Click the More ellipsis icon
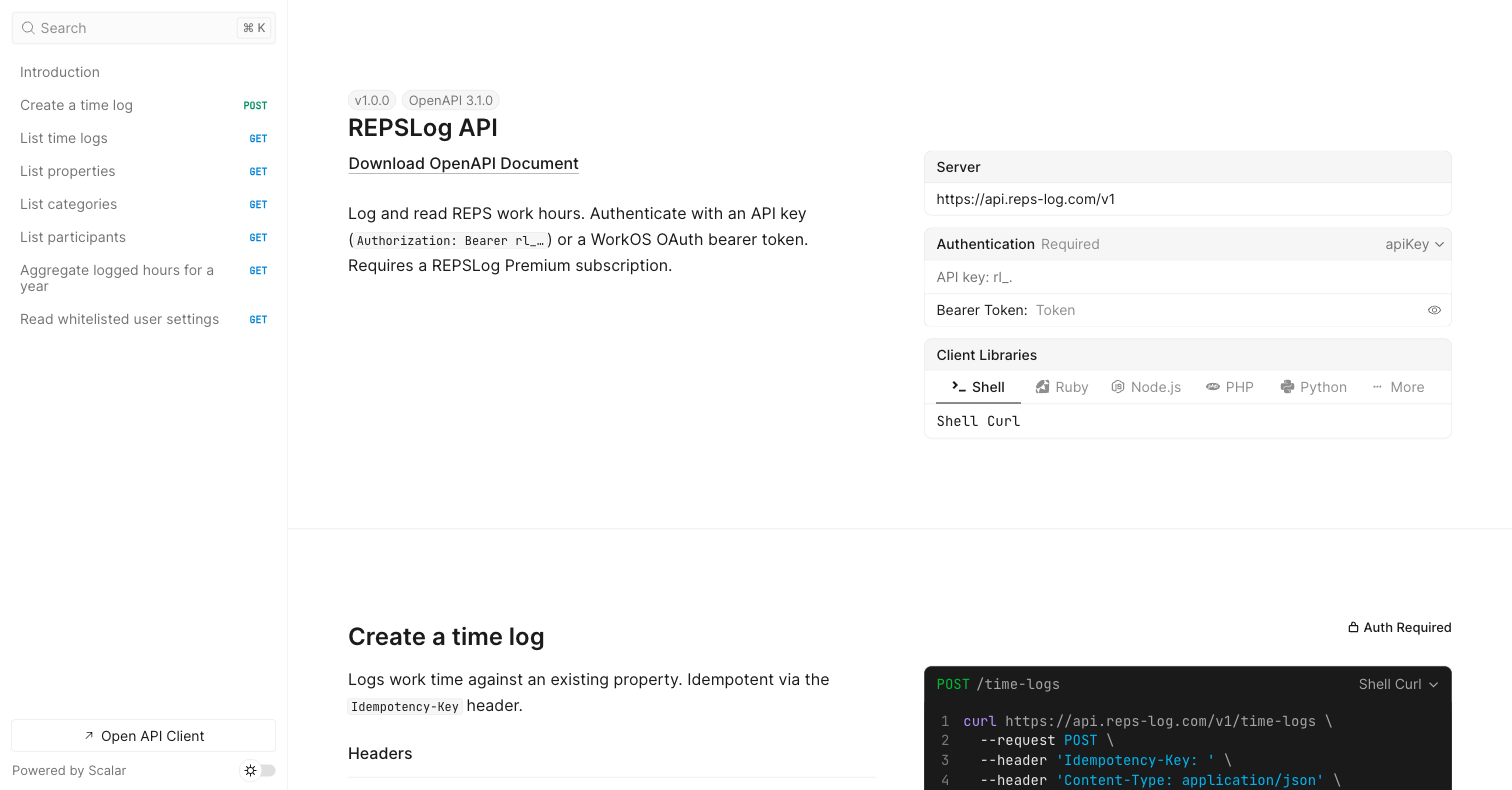The height and width of the screenshot is (790, 1512). pos(1377,387)
